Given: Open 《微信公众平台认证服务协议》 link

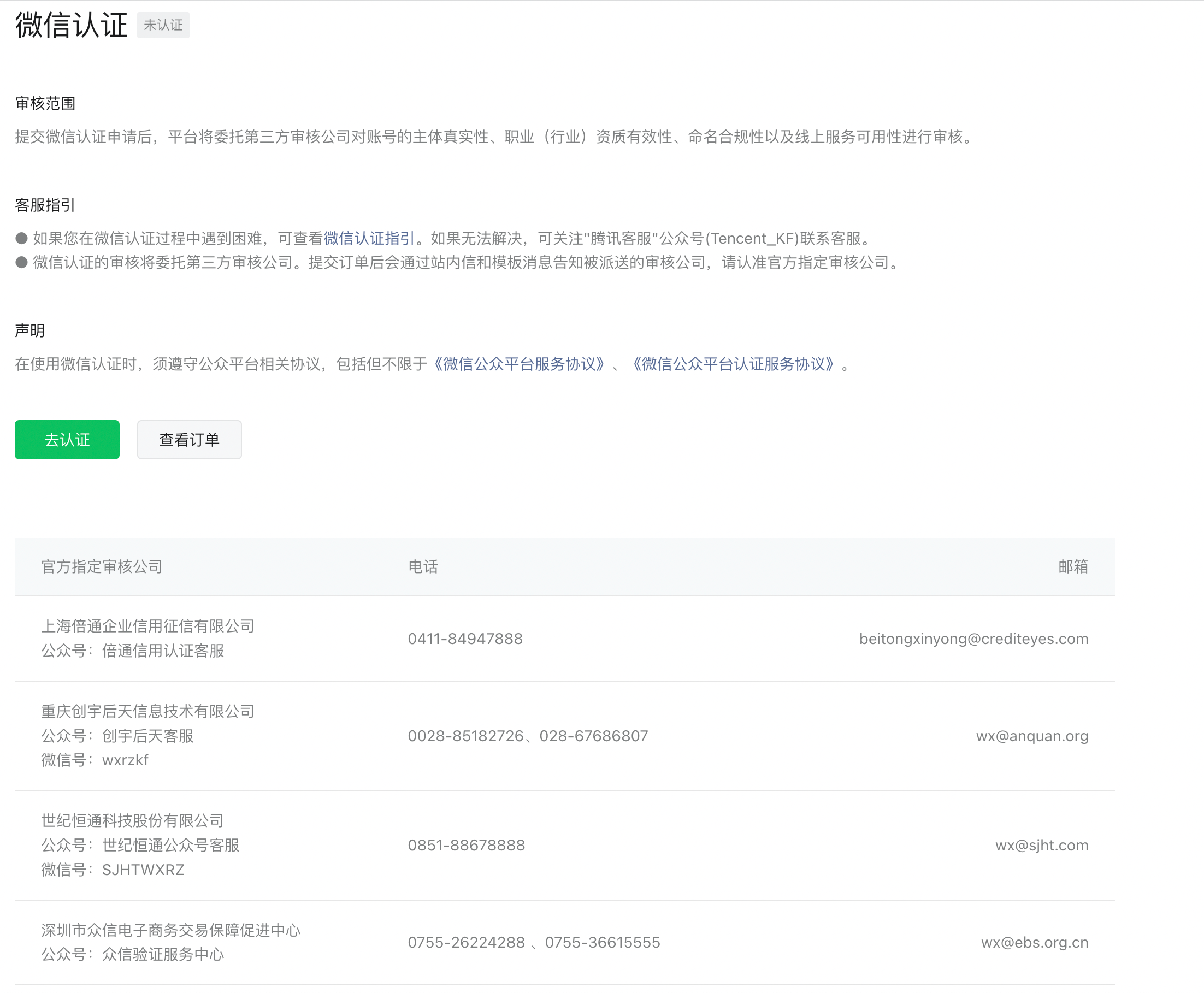Looking at the screenshot, I should point(732,364).
